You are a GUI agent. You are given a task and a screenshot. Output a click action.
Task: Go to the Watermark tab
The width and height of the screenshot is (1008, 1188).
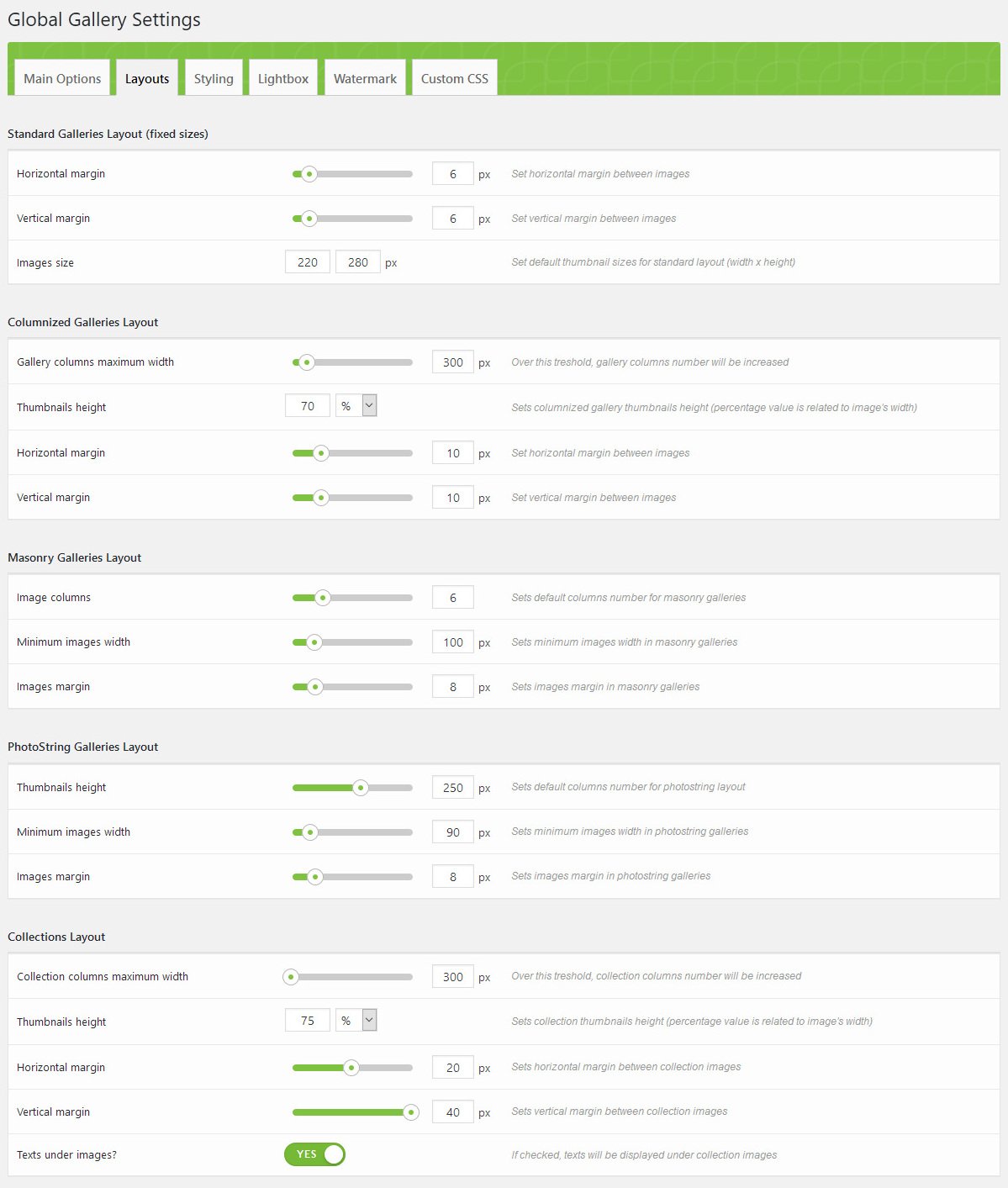(x=365, y=78)
